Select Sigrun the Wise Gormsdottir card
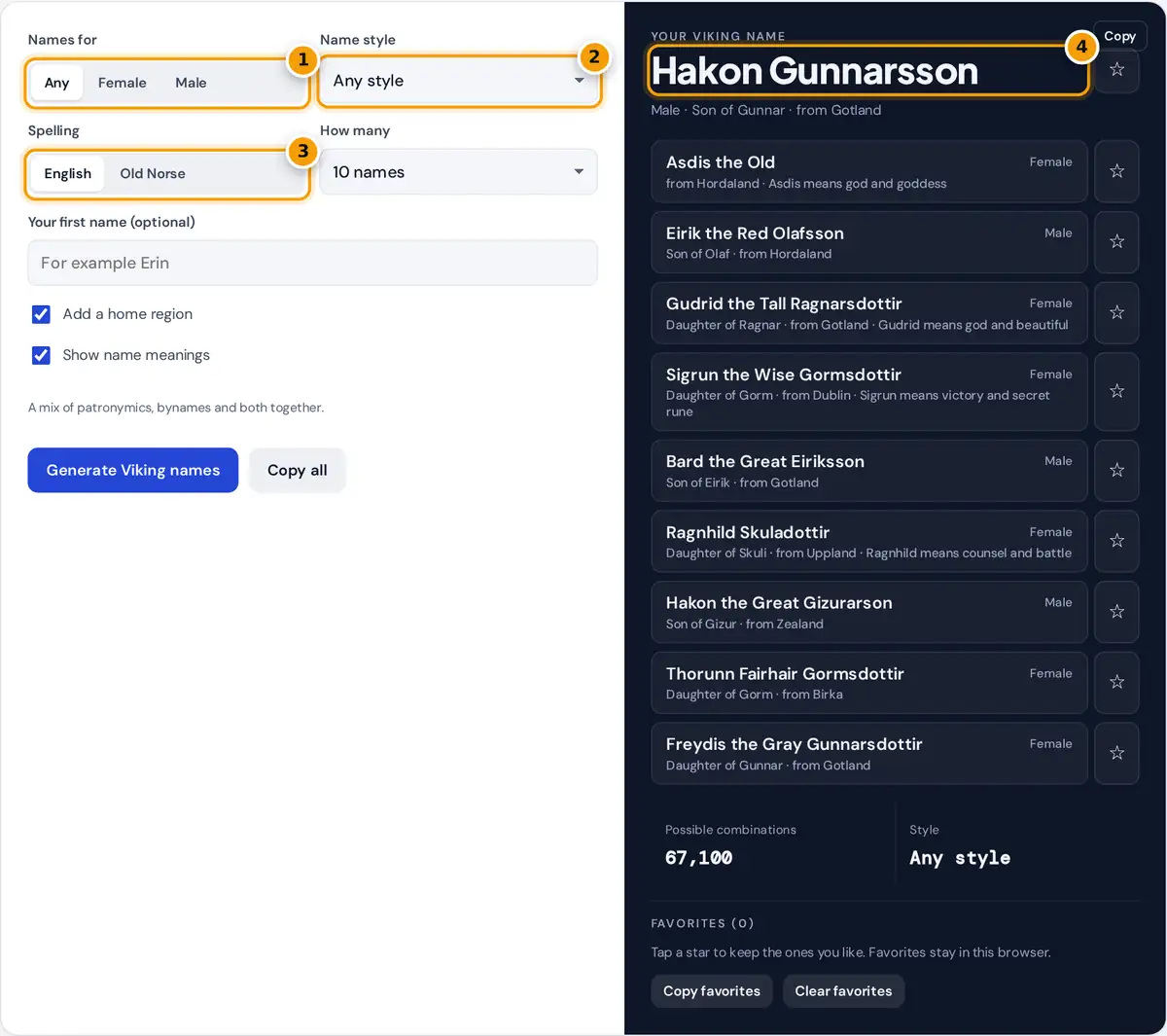1167x1036 pixels. (868, 392)
